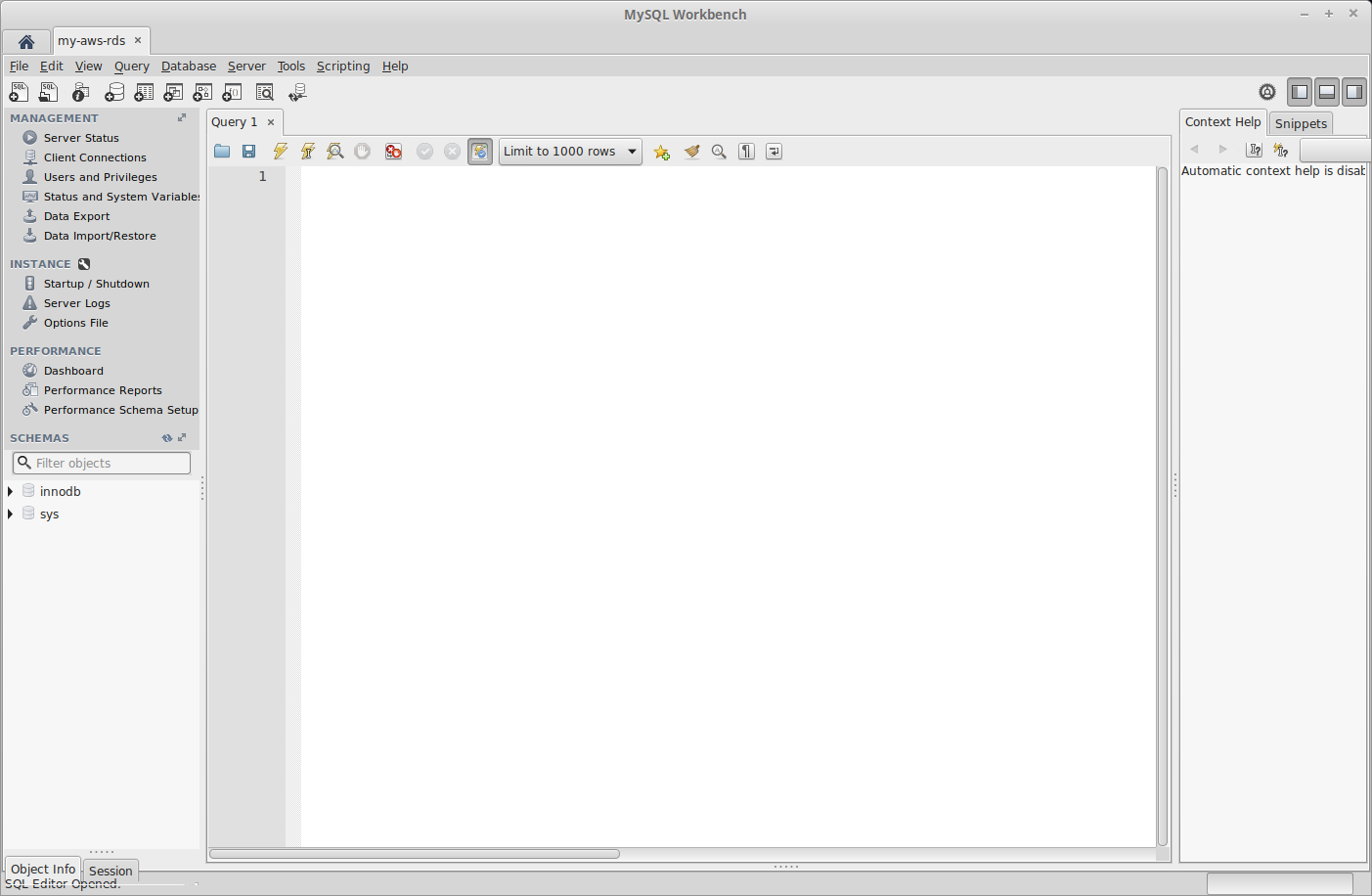
Task: Go forward in Context Help history
Action: [x=1222, y=150]
